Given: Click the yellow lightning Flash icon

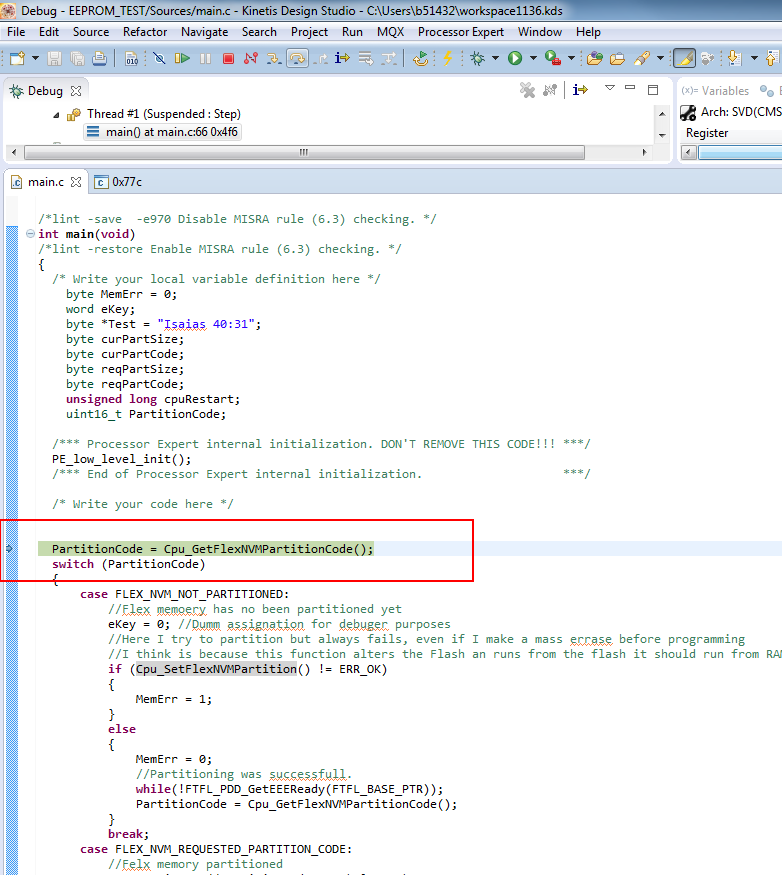Looking at the screenshot, I should click(x=448, y=58).
